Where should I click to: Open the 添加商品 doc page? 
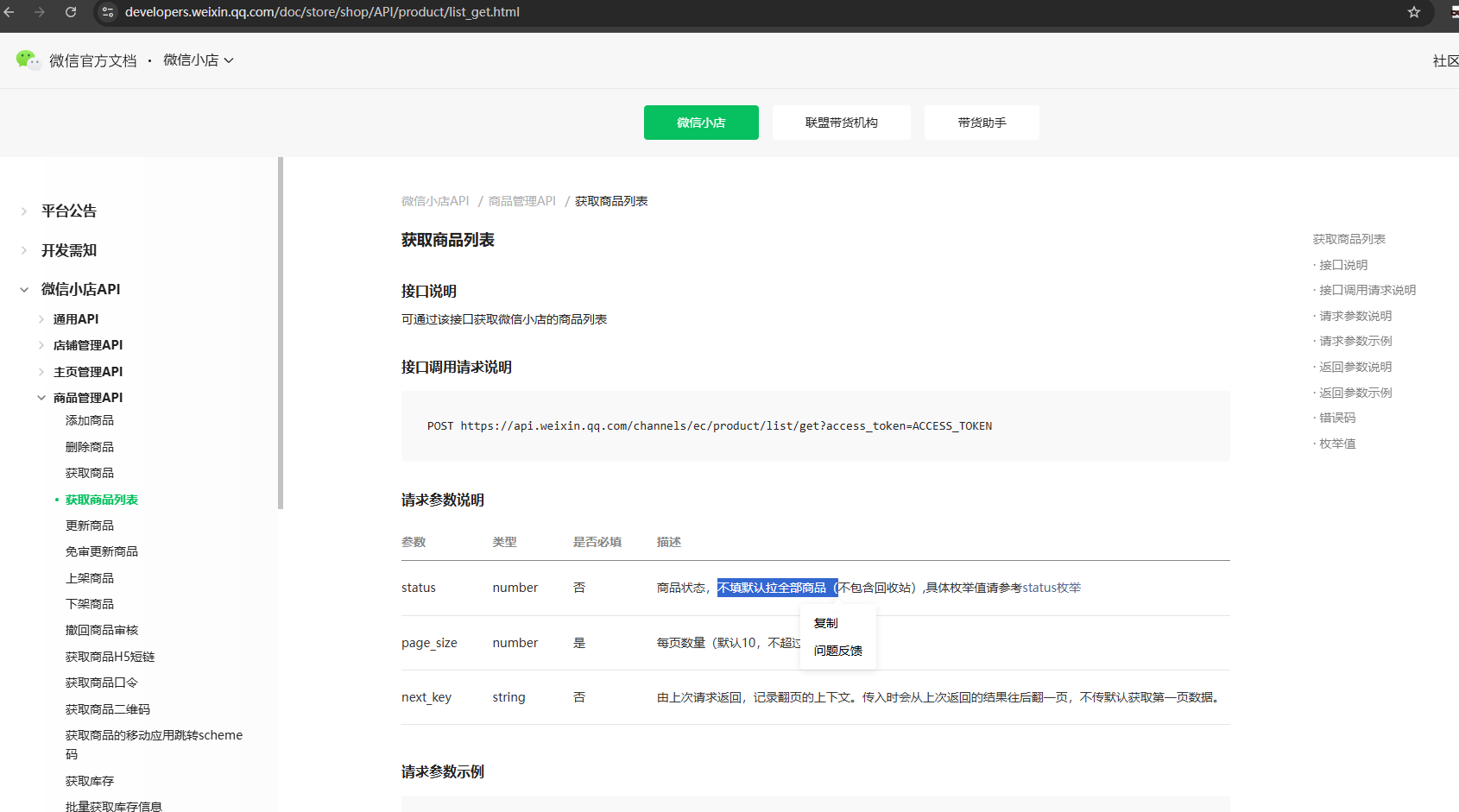(90, 421)
